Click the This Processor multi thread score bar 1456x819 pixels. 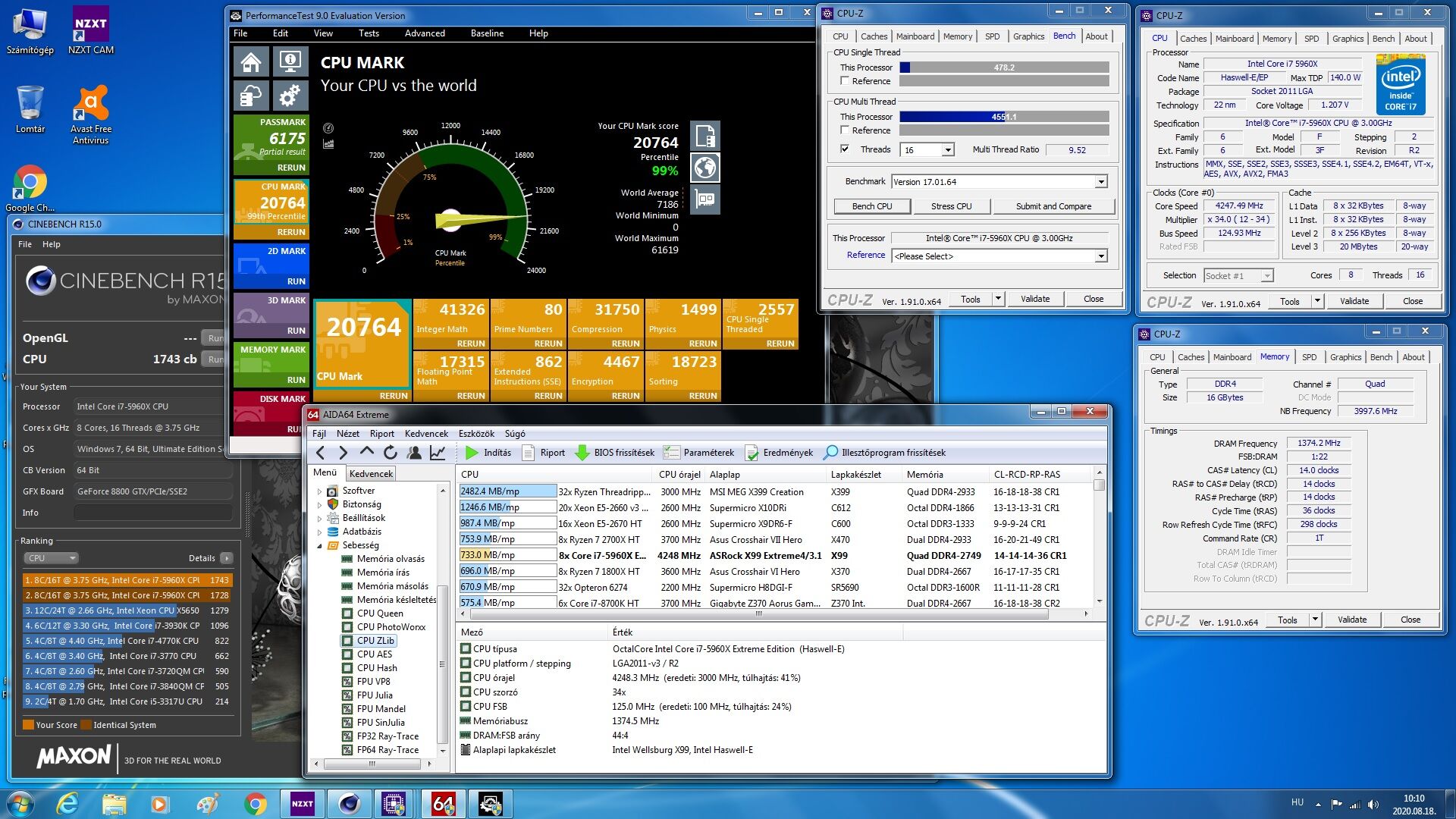[1004, 117]
